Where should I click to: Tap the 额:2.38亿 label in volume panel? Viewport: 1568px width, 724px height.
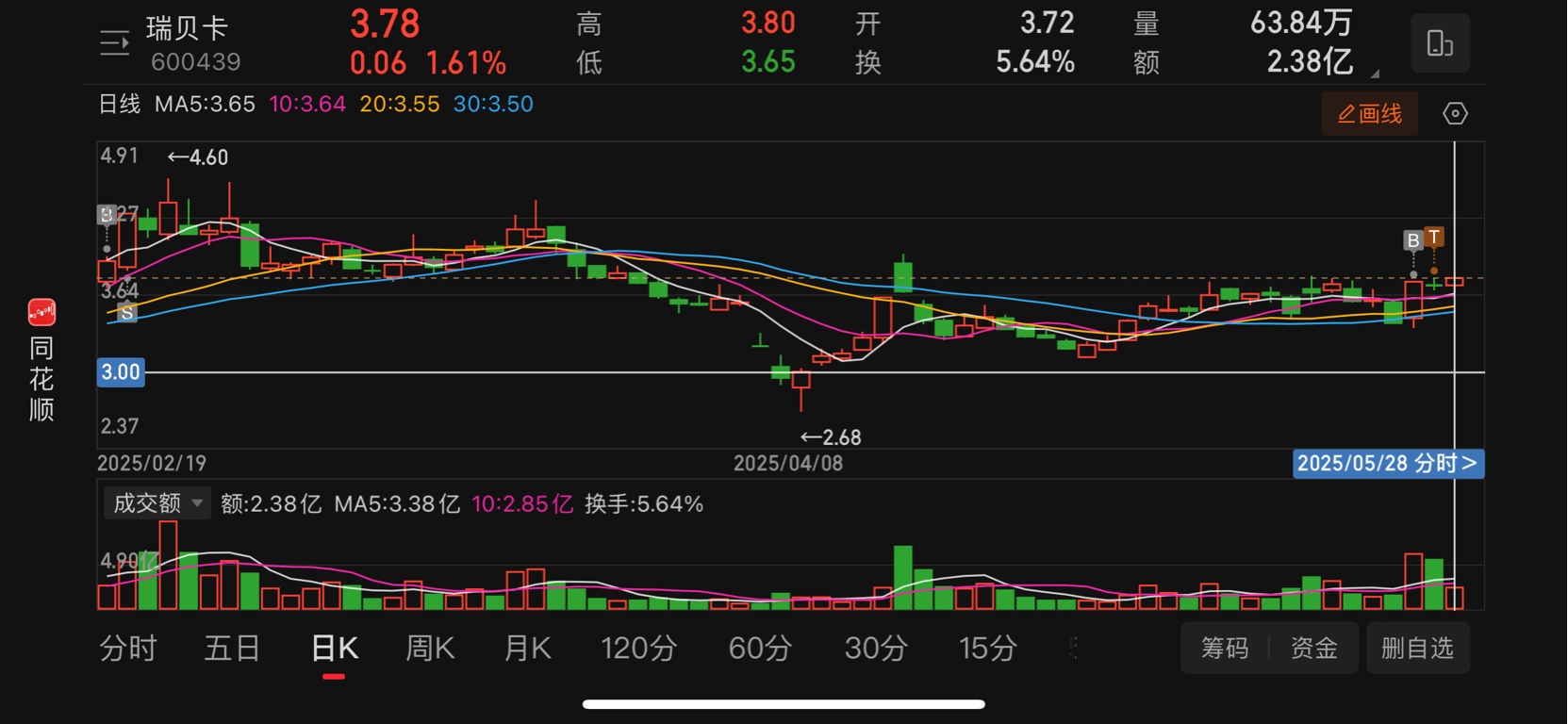(x=271, y=504)
